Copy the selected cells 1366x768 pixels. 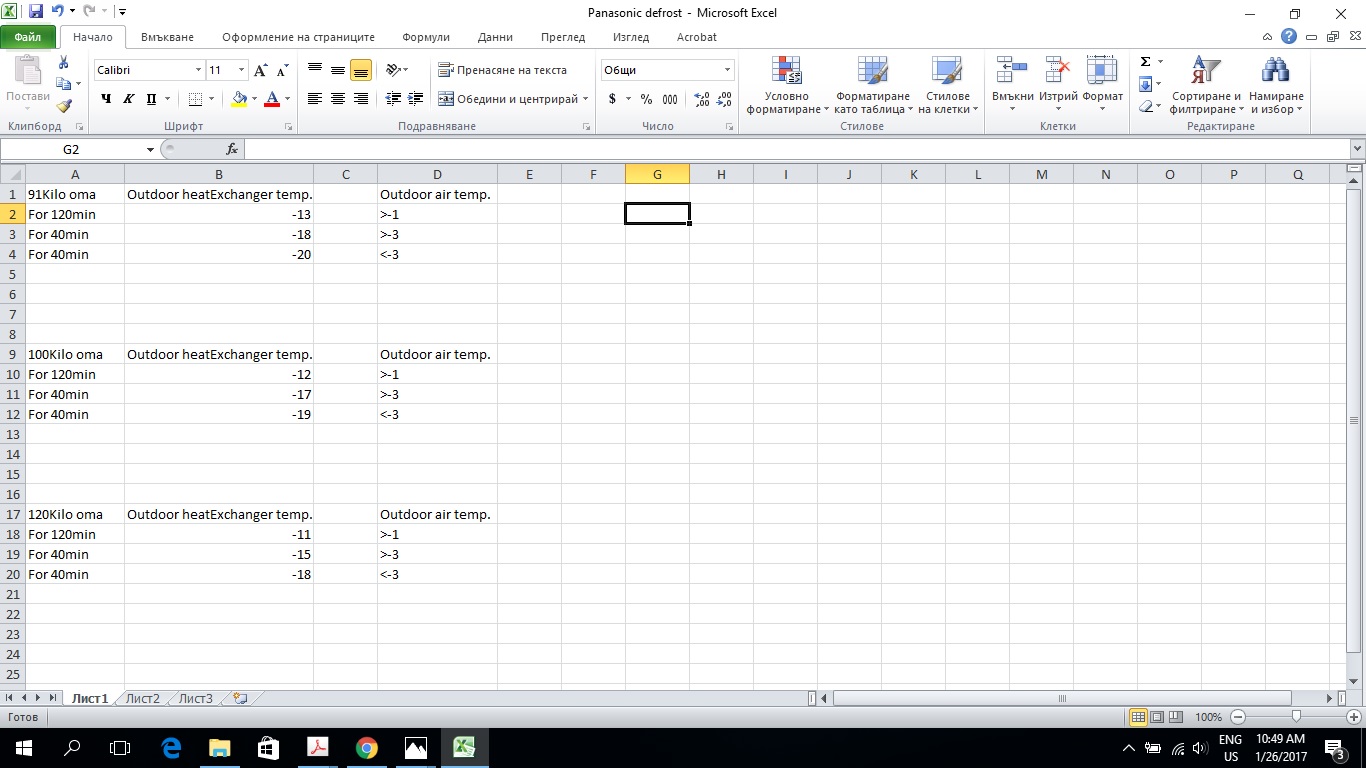(x=64, y=84)
